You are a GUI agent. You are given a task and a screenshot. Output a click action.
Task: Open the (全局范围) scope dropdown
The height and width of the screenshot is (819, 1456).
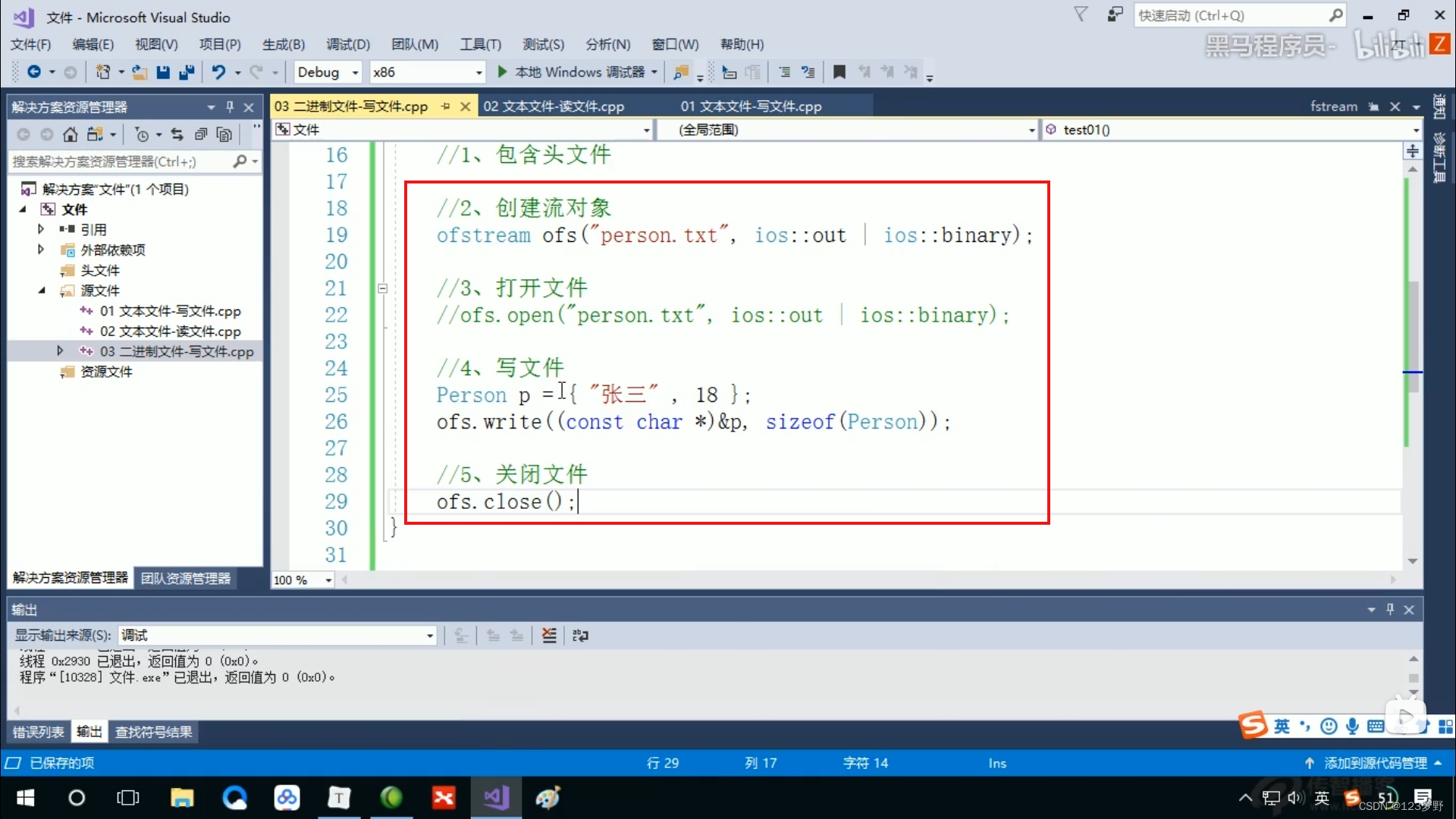point(847,130)
